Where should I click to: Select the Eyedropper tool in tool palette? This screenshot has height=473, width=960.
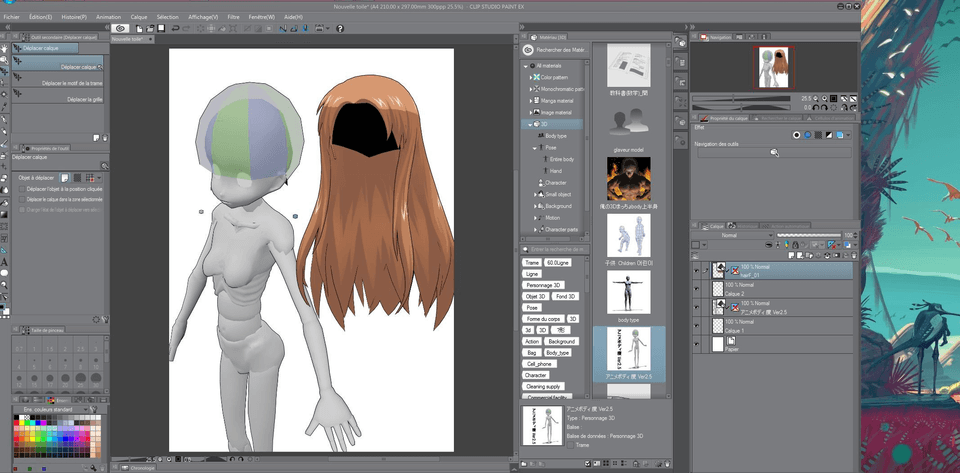4,106
